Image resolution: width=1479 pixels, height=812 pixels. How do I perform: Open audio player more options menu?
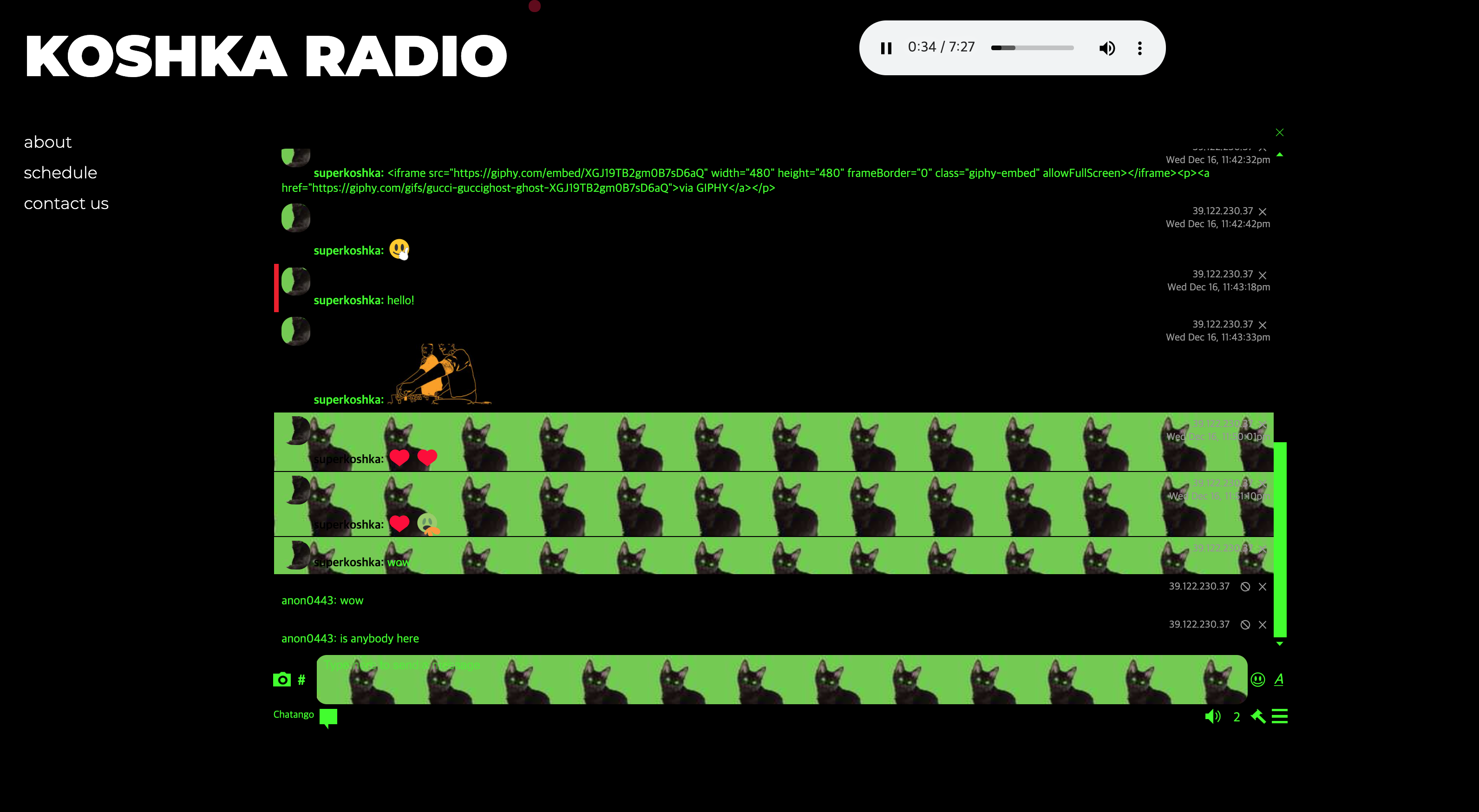(1140, 48)
